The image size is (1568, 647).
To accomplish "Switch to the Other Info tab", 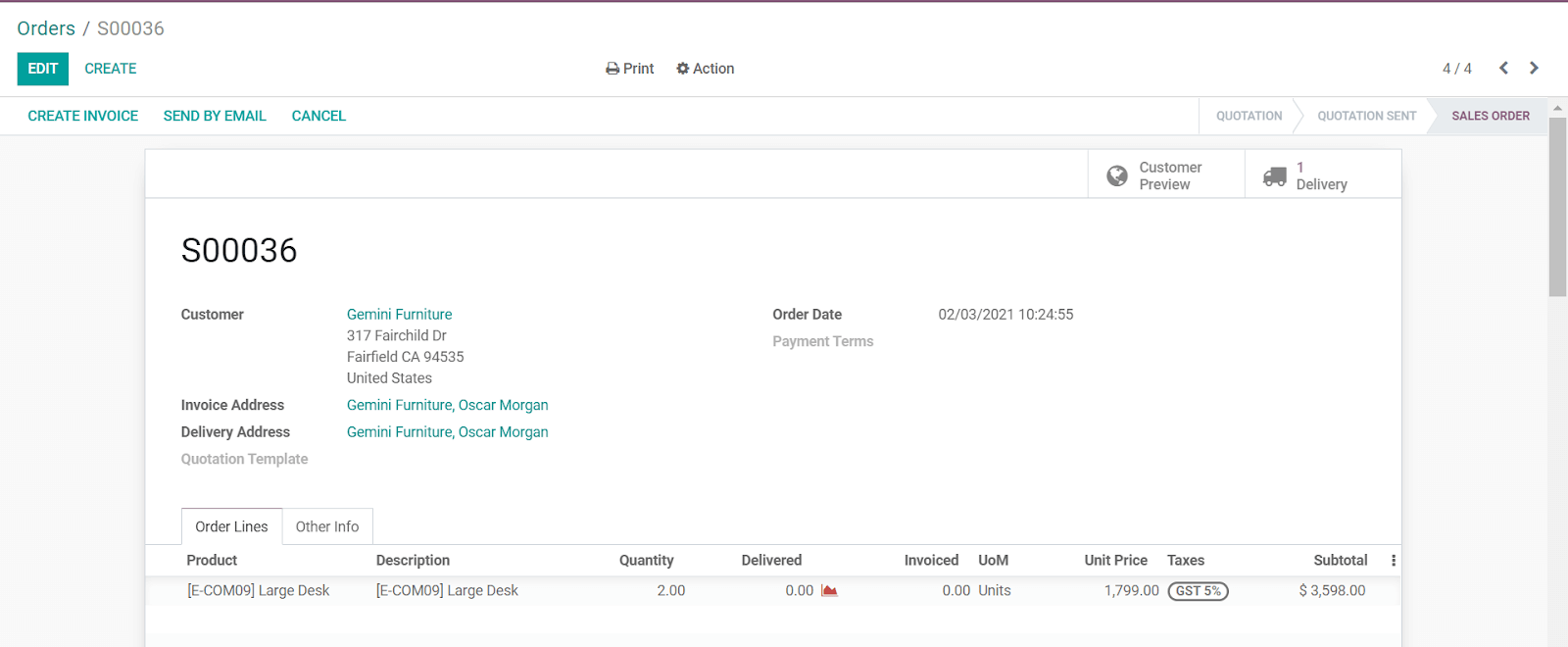I will point(327,526).
